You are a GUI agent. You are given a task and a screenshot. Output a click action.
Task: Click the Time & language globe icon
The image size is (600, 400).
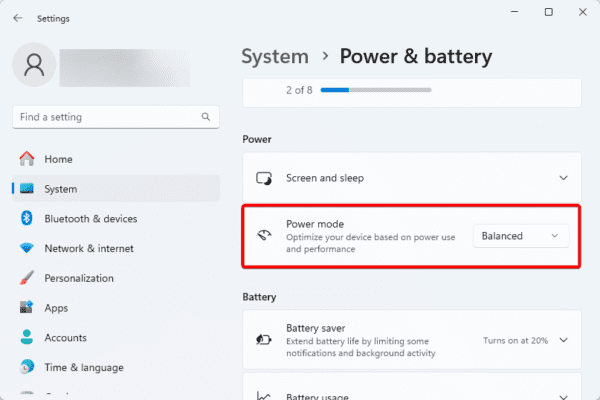pos(26,368)
